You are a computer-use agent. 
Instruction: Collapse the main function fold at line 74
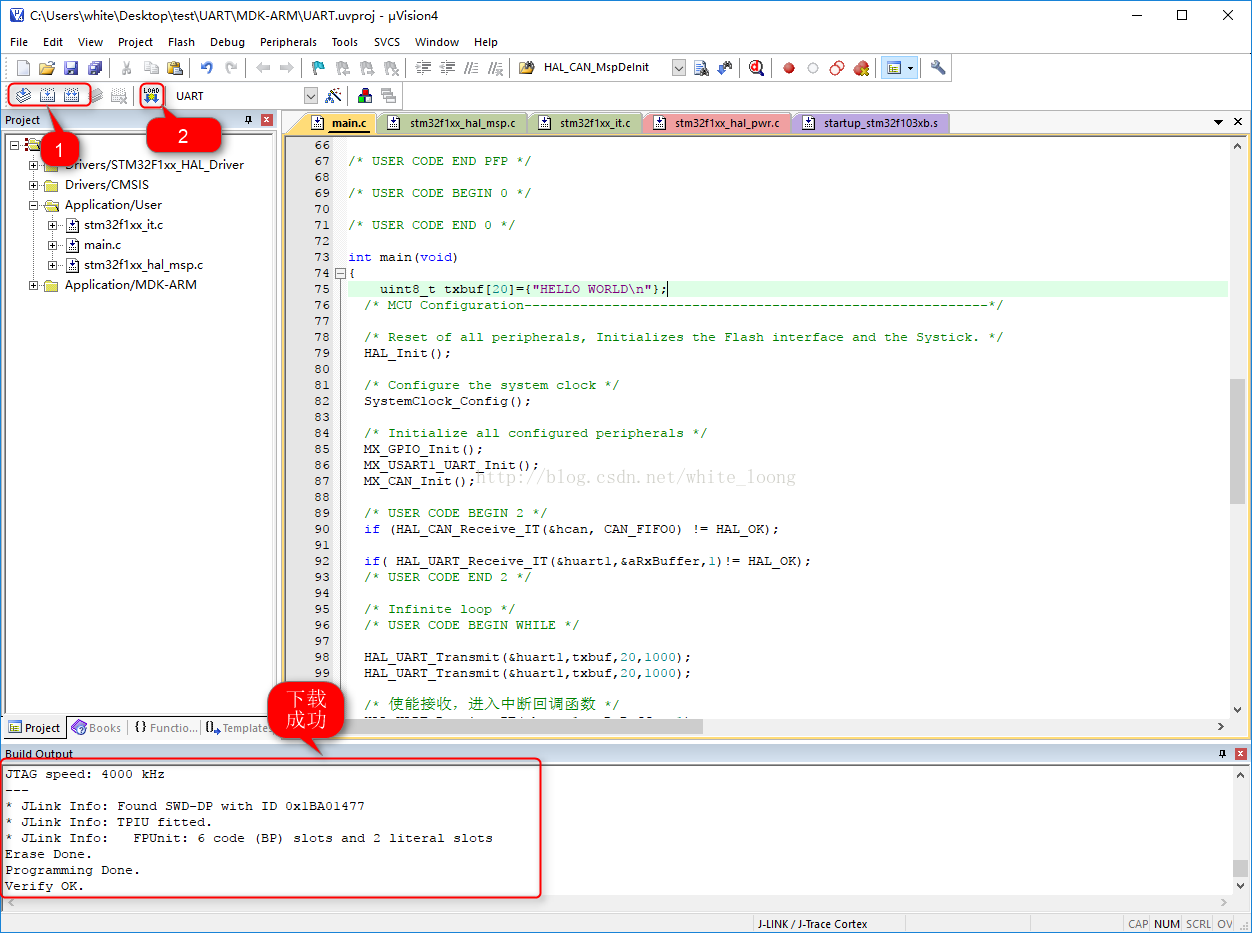pyautogui.click(x=340, y=273)
